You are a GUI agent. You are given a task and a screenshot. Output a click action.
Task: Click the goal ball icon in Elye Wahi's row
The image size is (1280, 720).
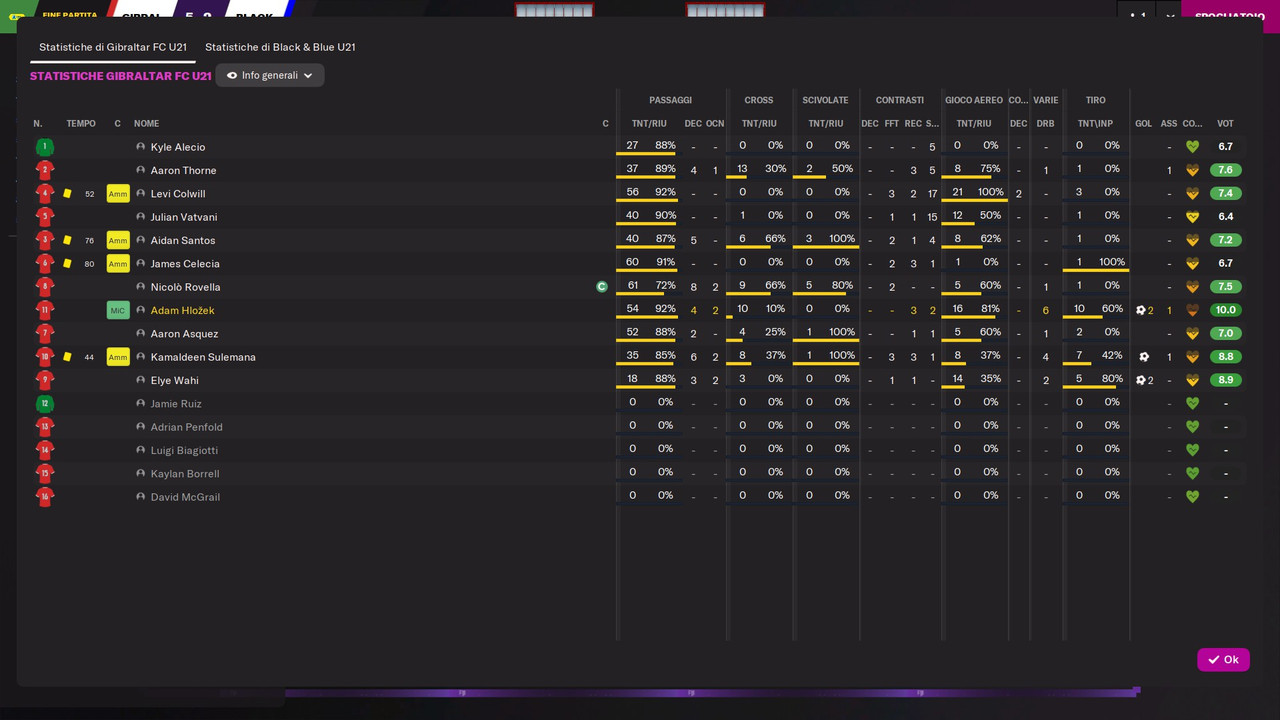pyautogui.click(x=1141, y=380)
